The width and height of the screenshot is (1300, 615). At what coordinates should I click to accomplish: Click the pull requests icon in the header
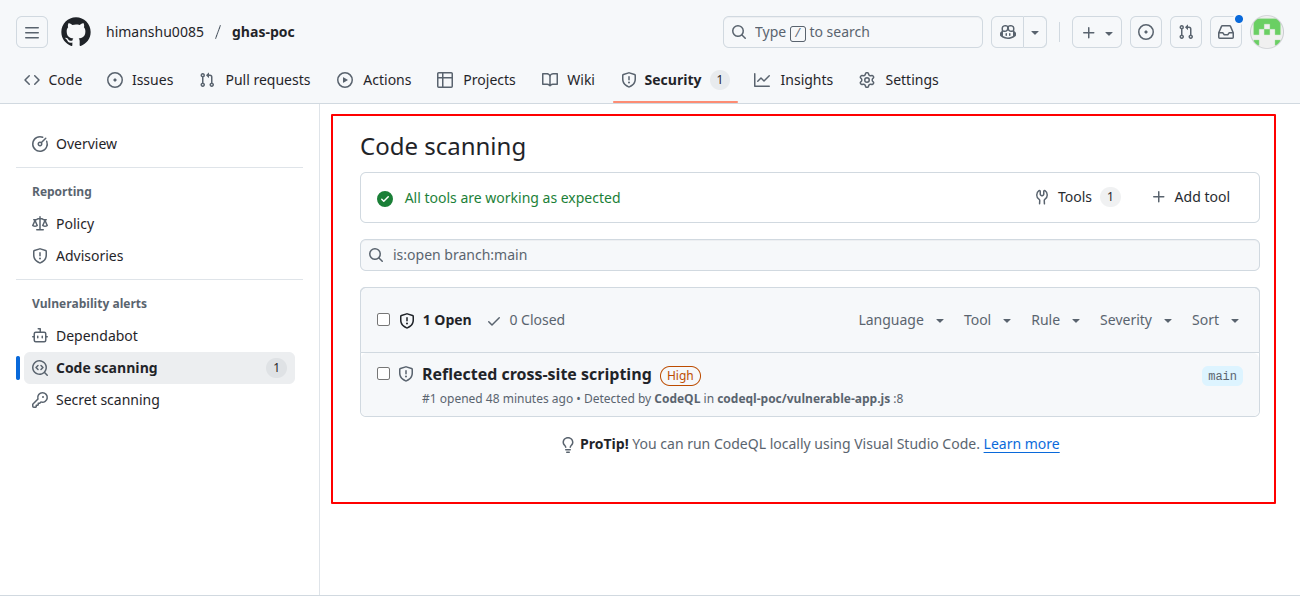point(1185,31)
